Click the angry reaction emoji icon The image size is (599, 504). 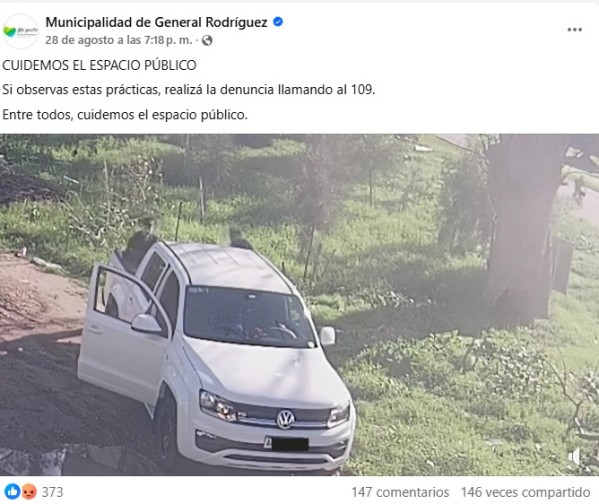[29, 491]
